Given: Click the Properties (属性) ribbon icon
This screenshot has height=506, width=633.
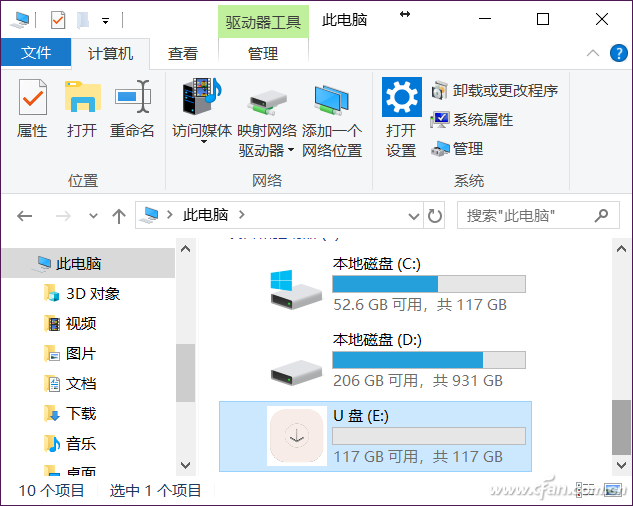Looking at the screenshot, I should pos(33,97).
